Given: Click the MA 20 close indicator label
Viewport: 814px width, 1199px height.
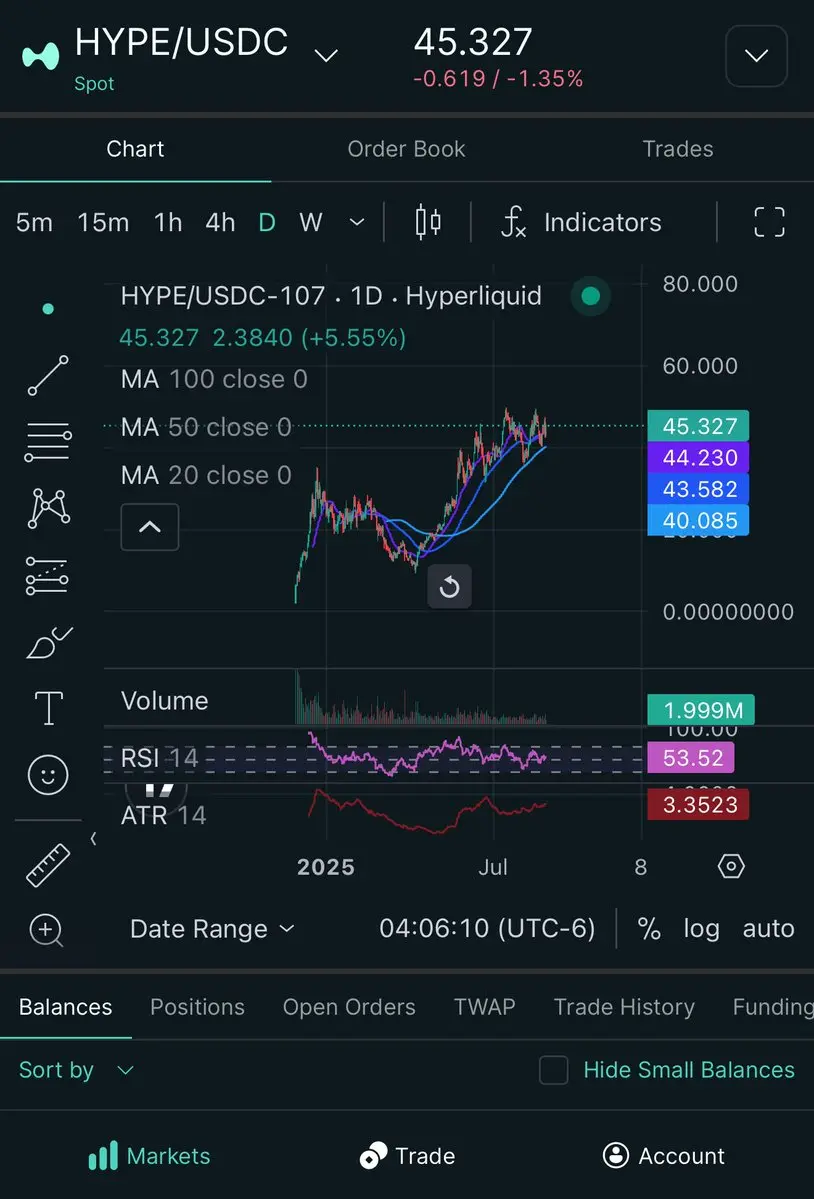Looking at the screenshot, I should pyautogui.click(x=206, y=475).
